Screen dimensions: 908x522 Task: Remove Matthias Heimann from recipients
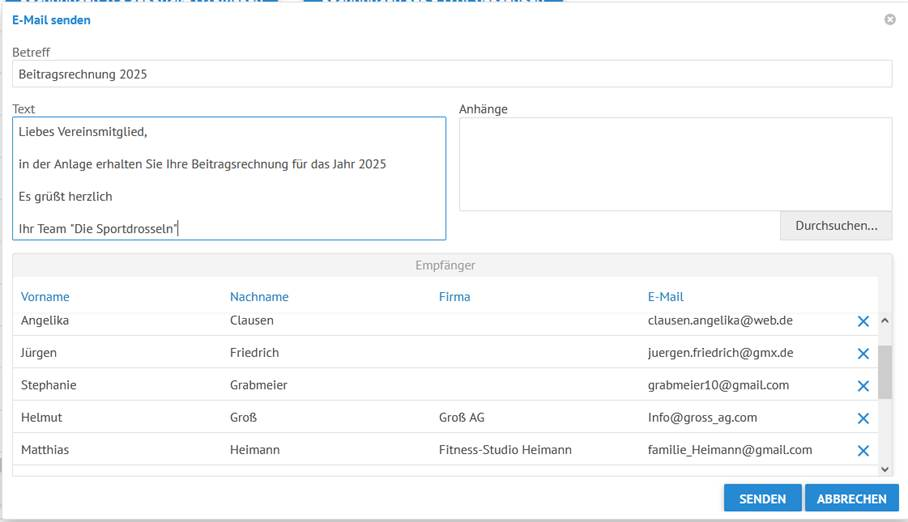pyautogui.click(x=863, y=451)
